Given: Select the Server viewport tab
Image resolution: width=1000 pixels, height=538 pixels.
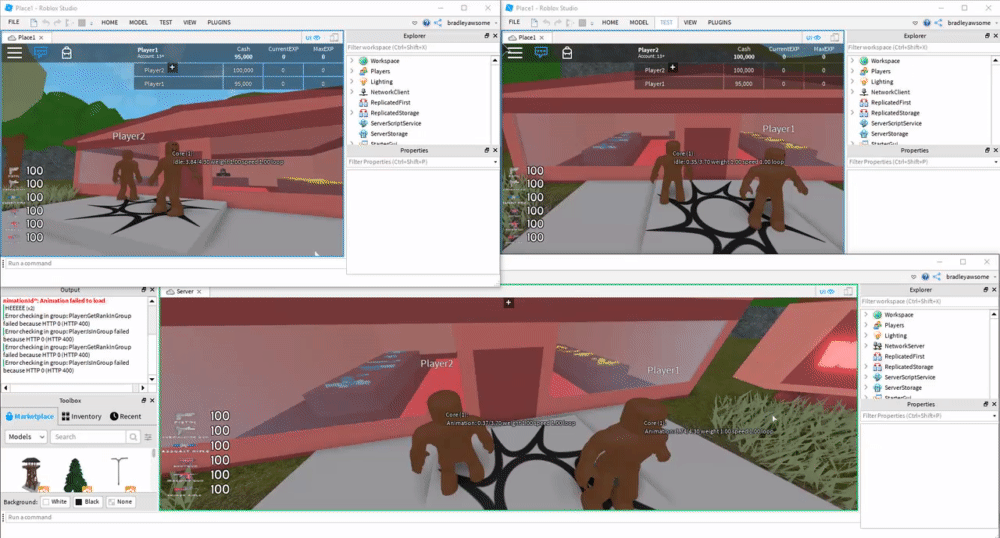Looking at the screenshot, I should pos(184,291).
